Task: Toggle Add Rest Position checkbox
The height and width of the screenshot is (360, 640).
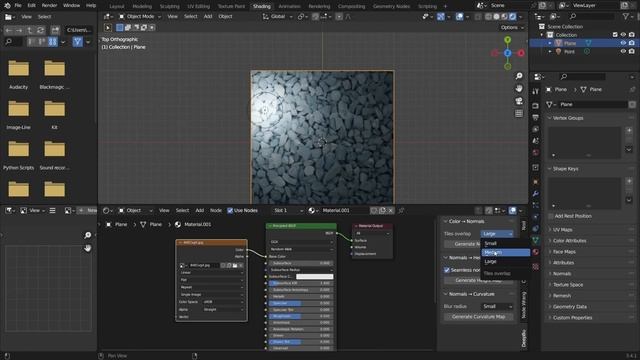Action: point(550,216)
